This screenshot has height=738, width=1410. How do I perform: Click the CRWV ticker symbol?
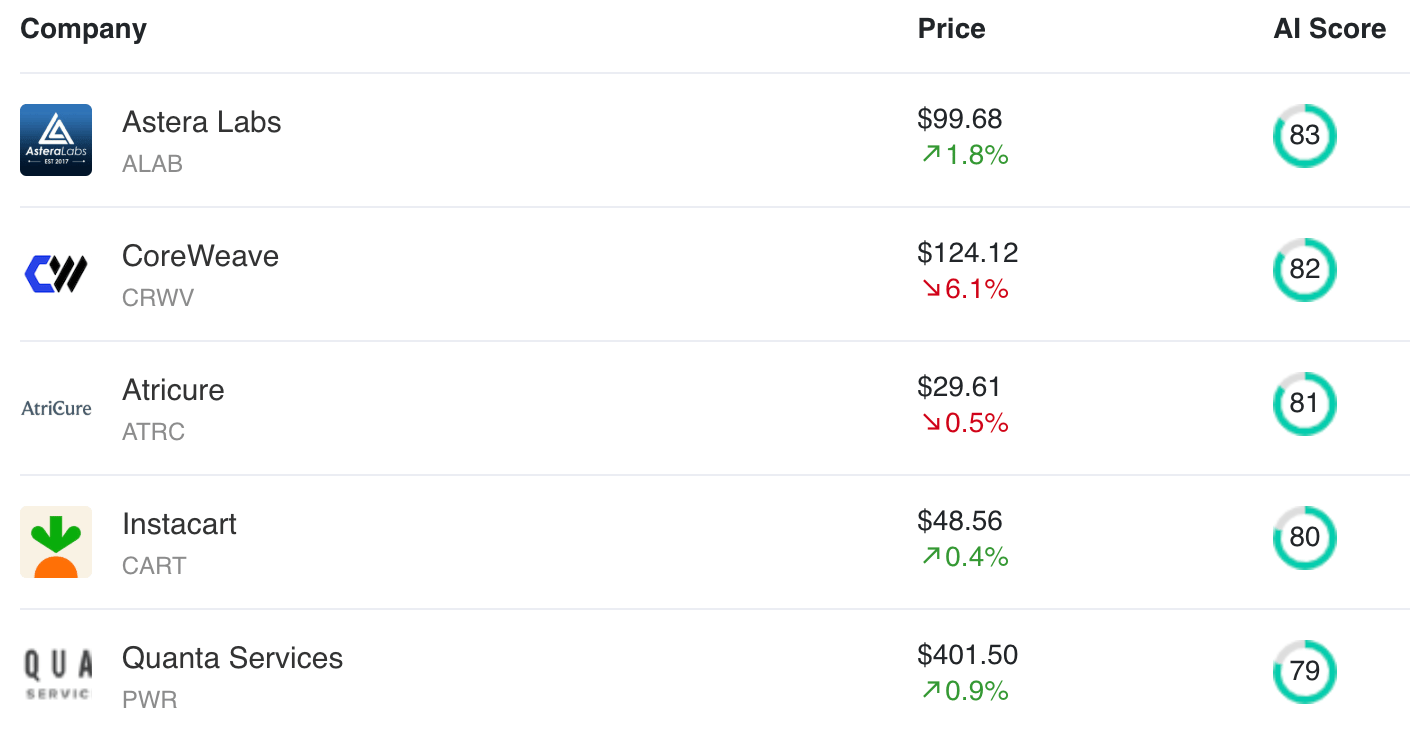coord(158,298)
